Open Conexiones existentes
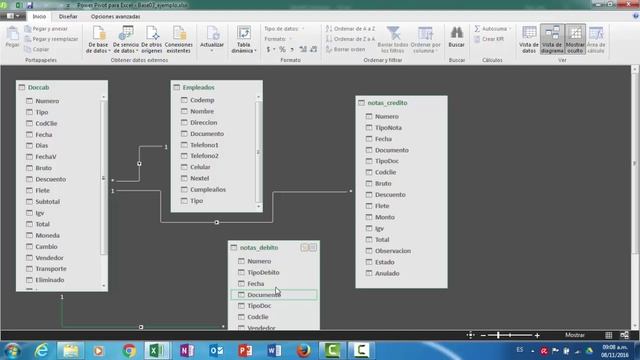Viewport: 640px width, 360px height. click(178, 39)
